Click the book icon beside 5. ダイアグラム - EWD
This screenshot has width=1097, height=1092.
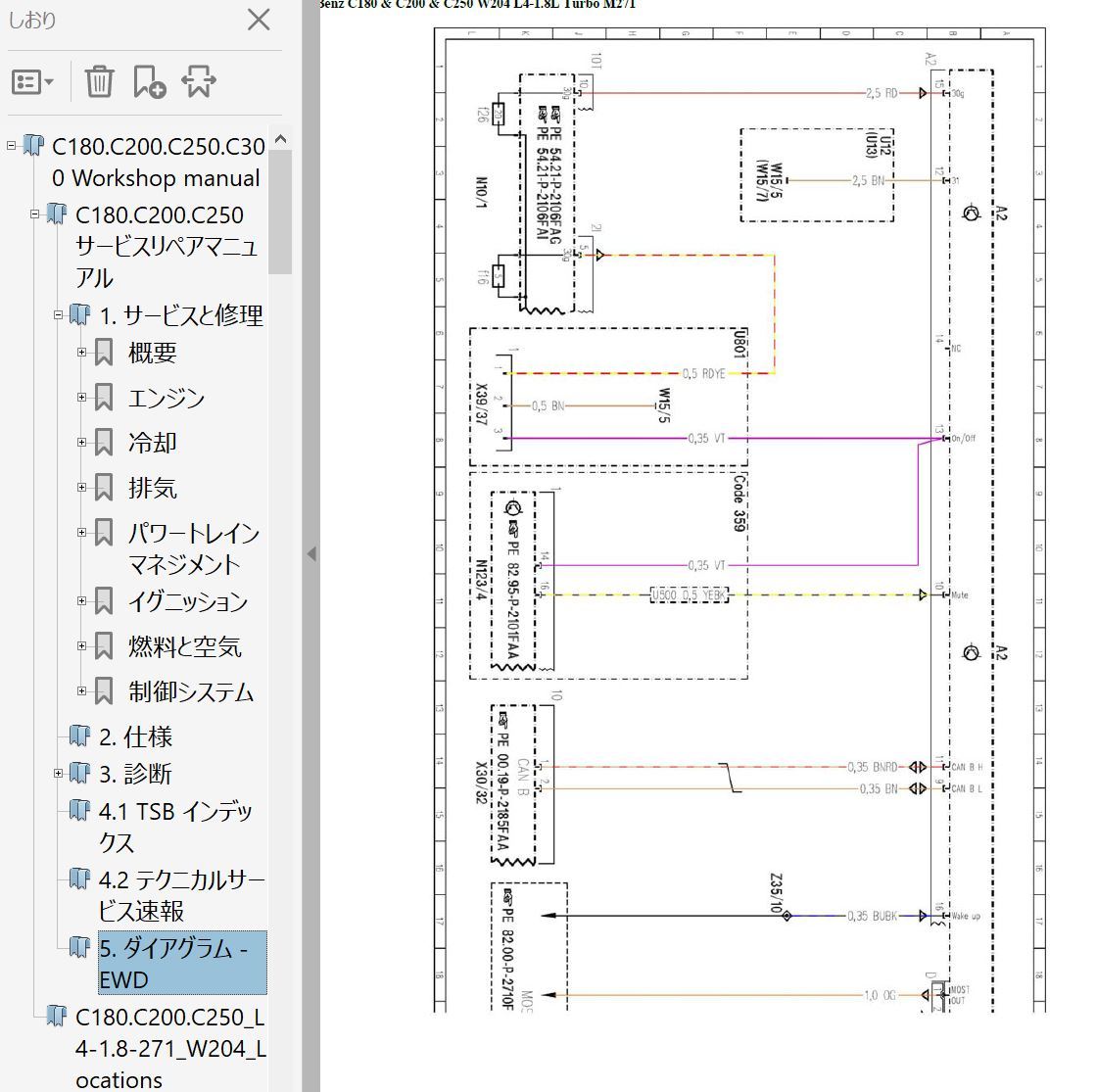tap(79, 947)
